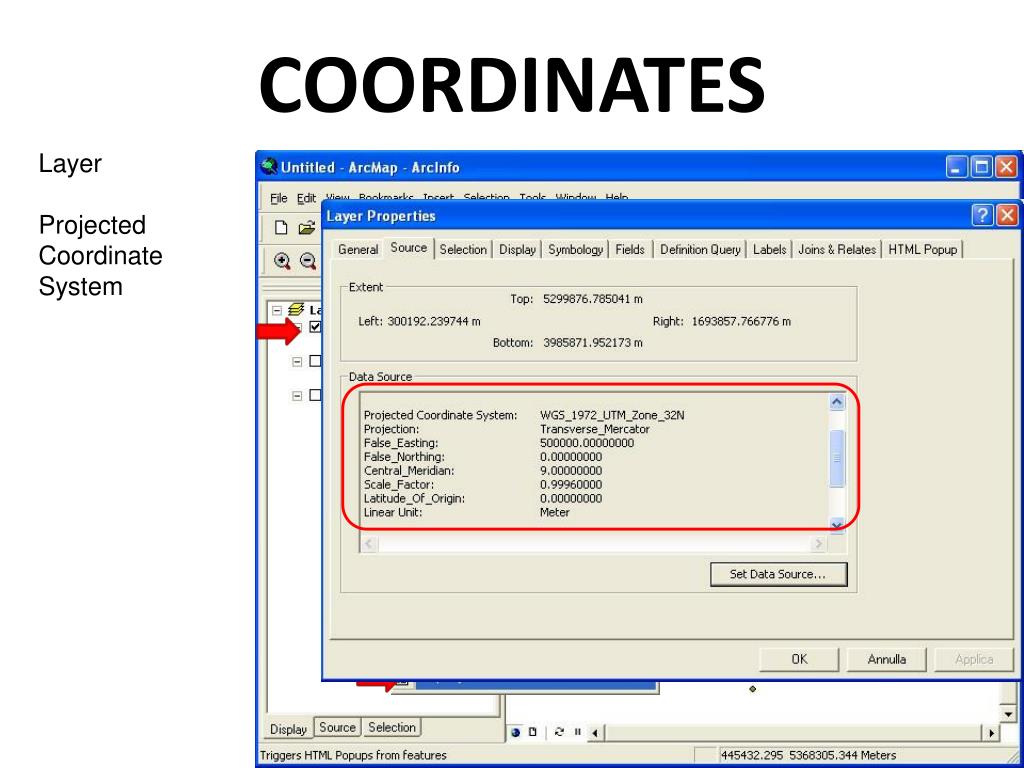Select the Zoom Out magnifier tool

point(308,262)
